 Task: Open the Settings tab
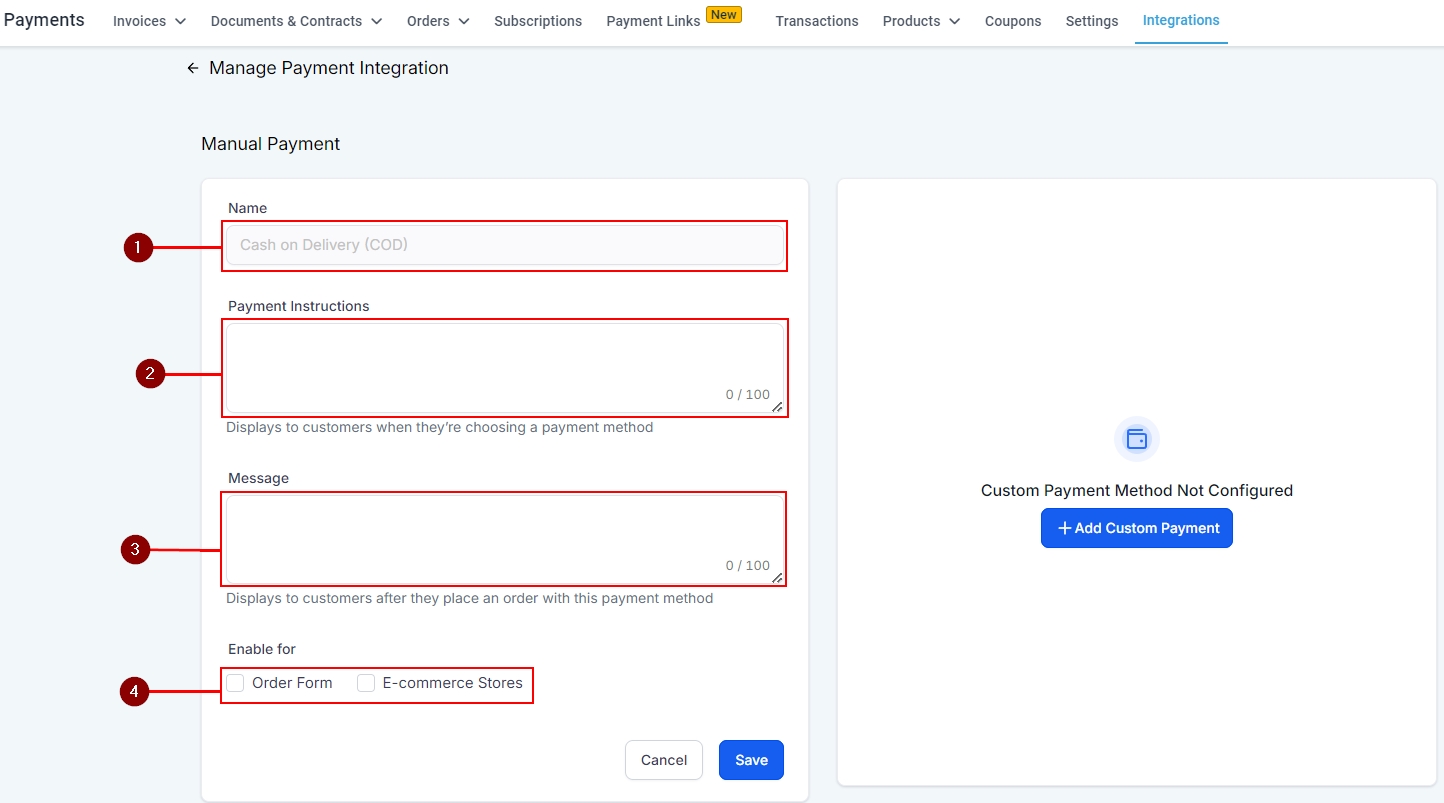[x=1092, y=21]
